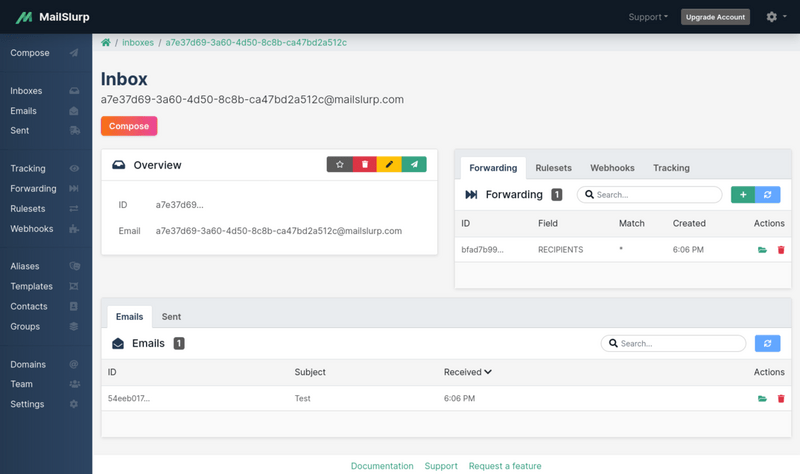The width and height of the screenshot is (800, 474).
Task: Open Inboxes in the sidebar
Action: (45, 91)
